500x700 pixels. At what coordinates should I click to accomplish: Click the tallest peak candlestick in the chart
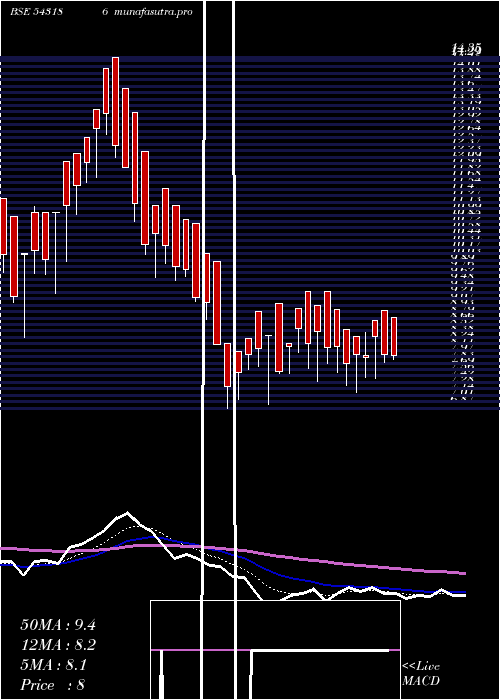[x=115, y=107]
